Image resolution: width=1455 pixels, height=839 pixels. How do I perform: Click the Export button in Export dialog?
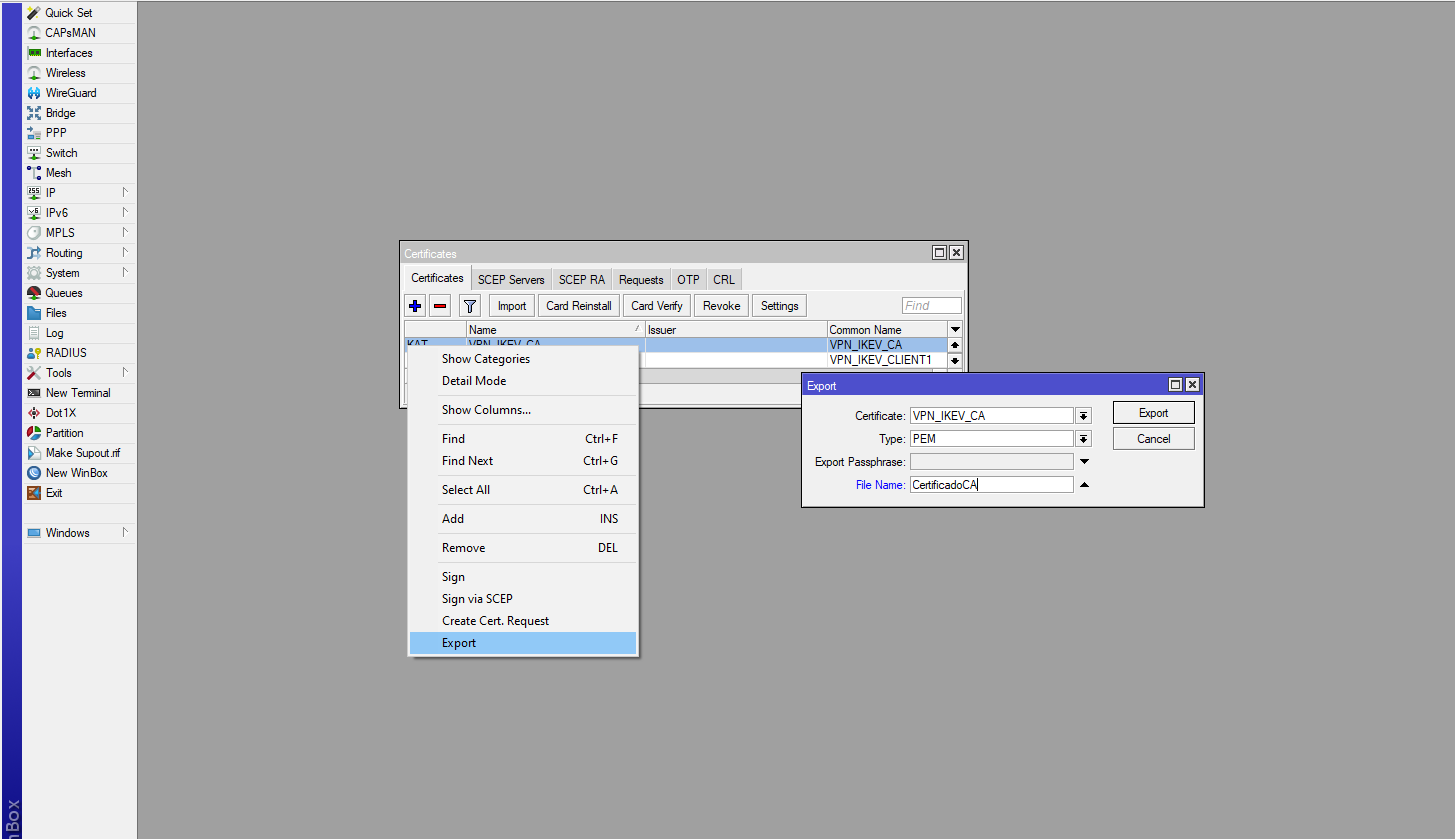pos(1153,413)
